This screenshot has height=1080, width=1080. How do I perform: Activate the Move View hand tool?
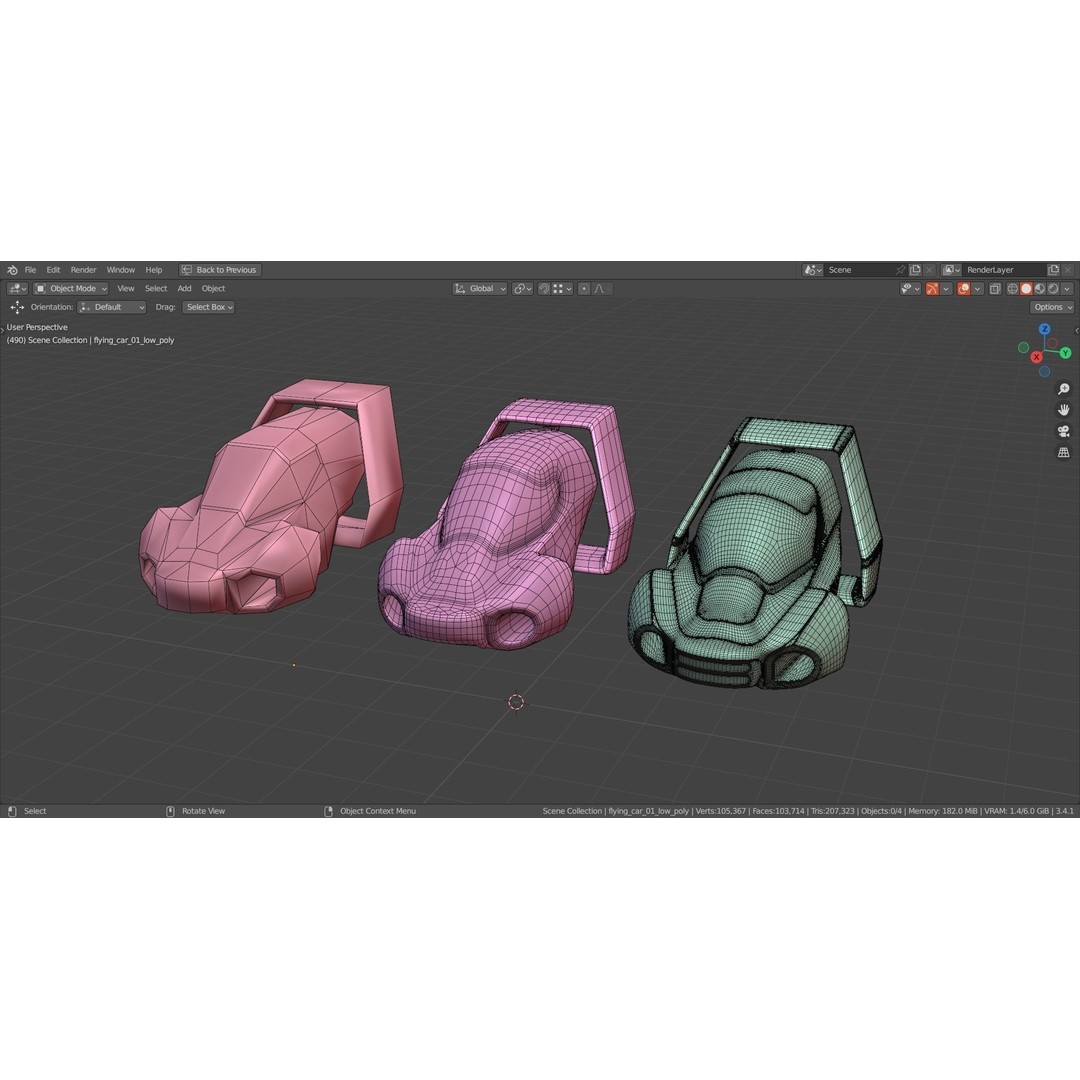click(x=1063, y=409)
